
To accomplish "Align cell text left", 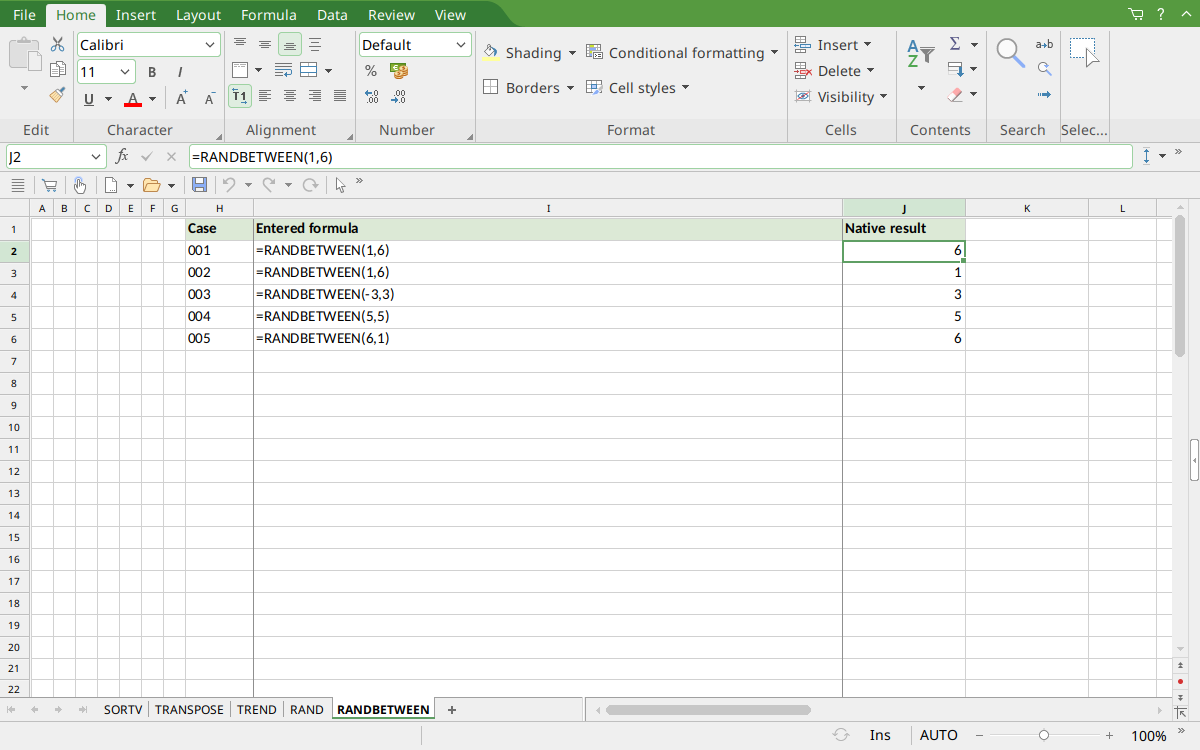I will click(x=265, y=97).
